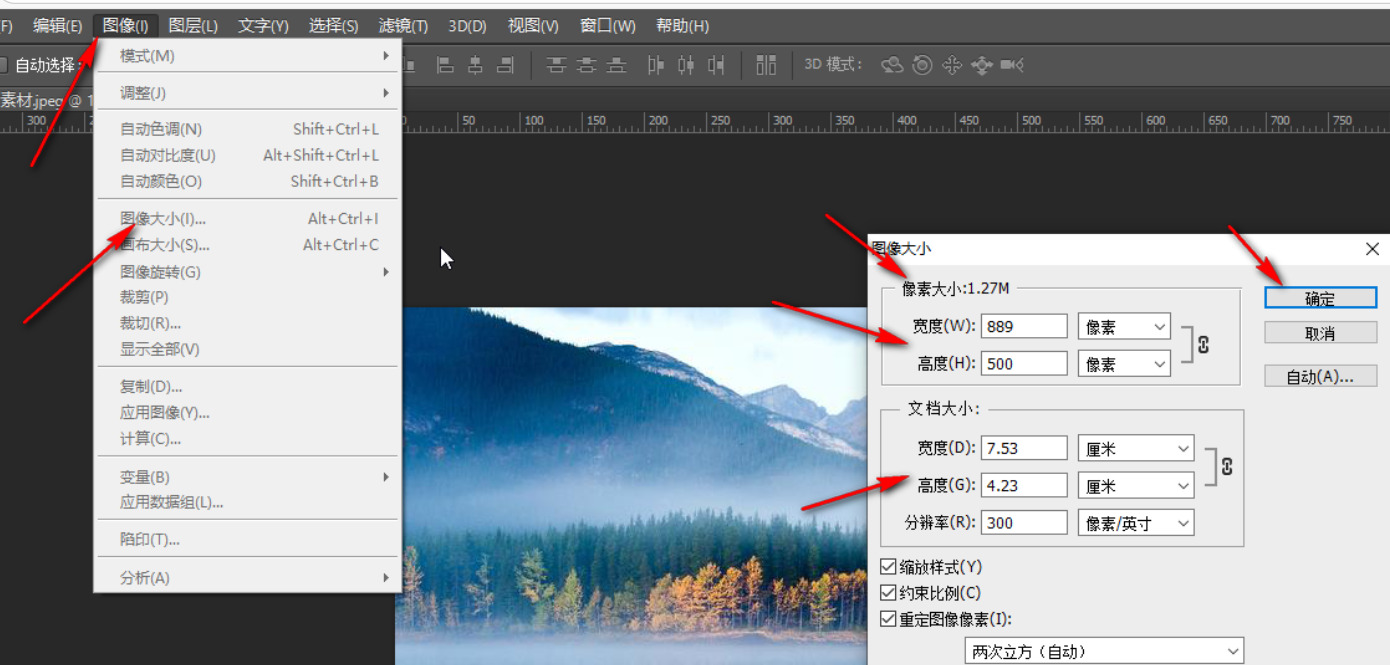Screen dimensions: 1390x665
Task: Choose 图像大小(I)... menu item
Action: tap(247, 218)
